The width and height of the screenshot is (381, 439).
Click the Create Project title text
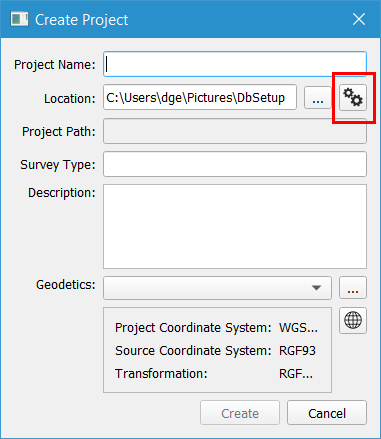82,20
